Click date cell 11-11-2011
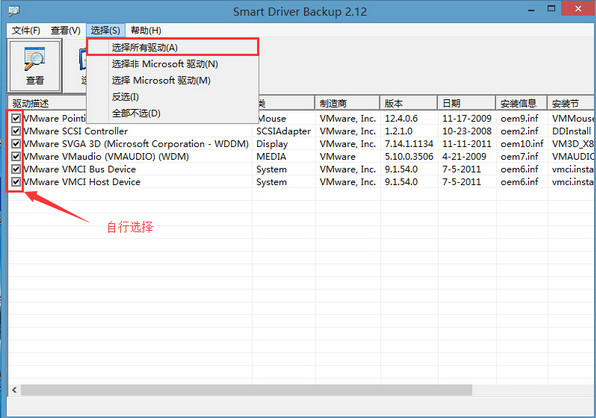 [x=467, y=144]
